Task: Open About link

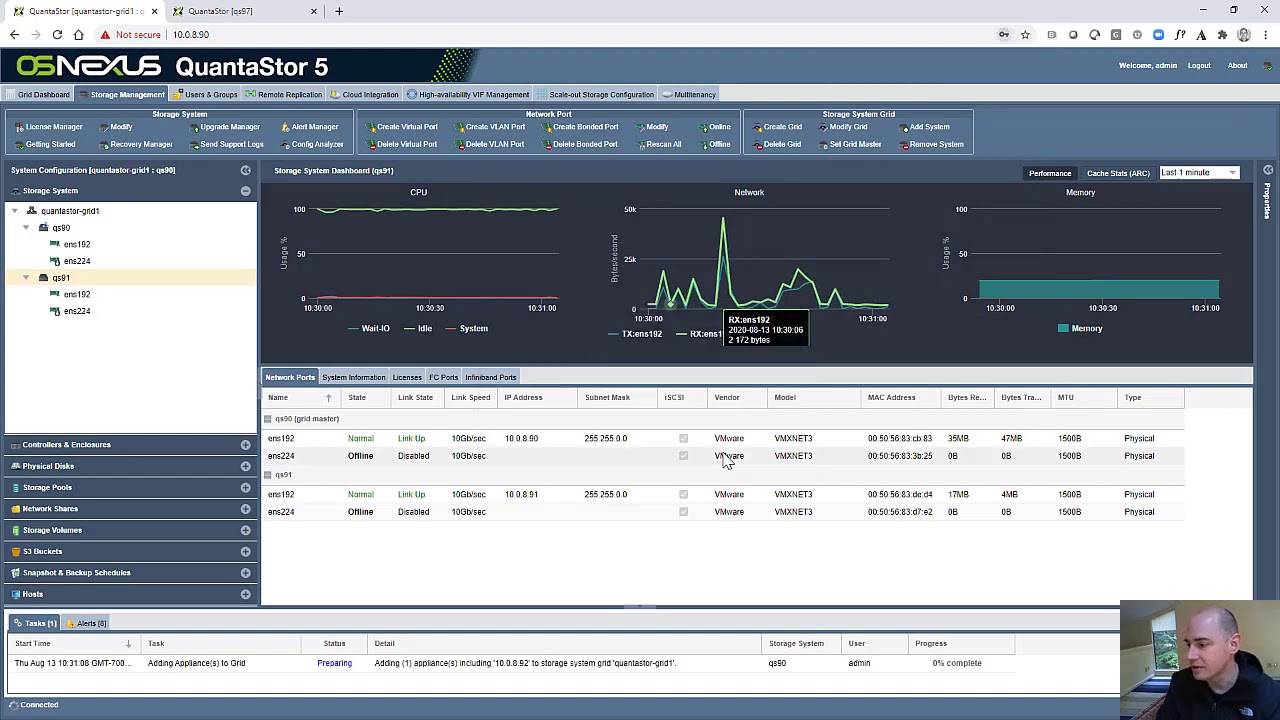Action: point(1237,66)
